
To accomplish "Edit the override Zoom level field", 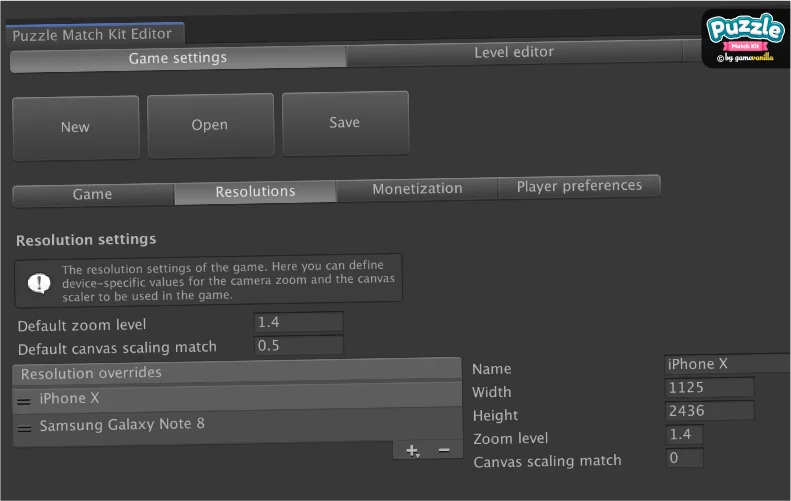I will click(x=685, y=434).
